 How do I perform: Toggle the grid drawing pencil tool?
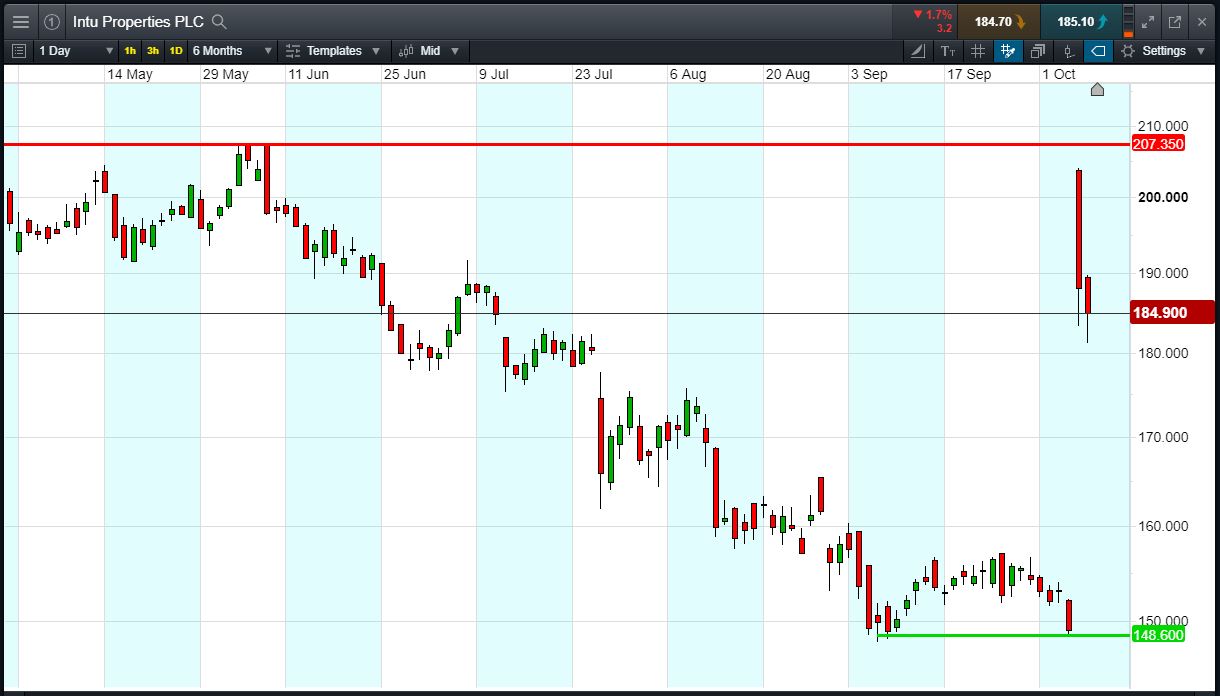[x=1008, y=51]
